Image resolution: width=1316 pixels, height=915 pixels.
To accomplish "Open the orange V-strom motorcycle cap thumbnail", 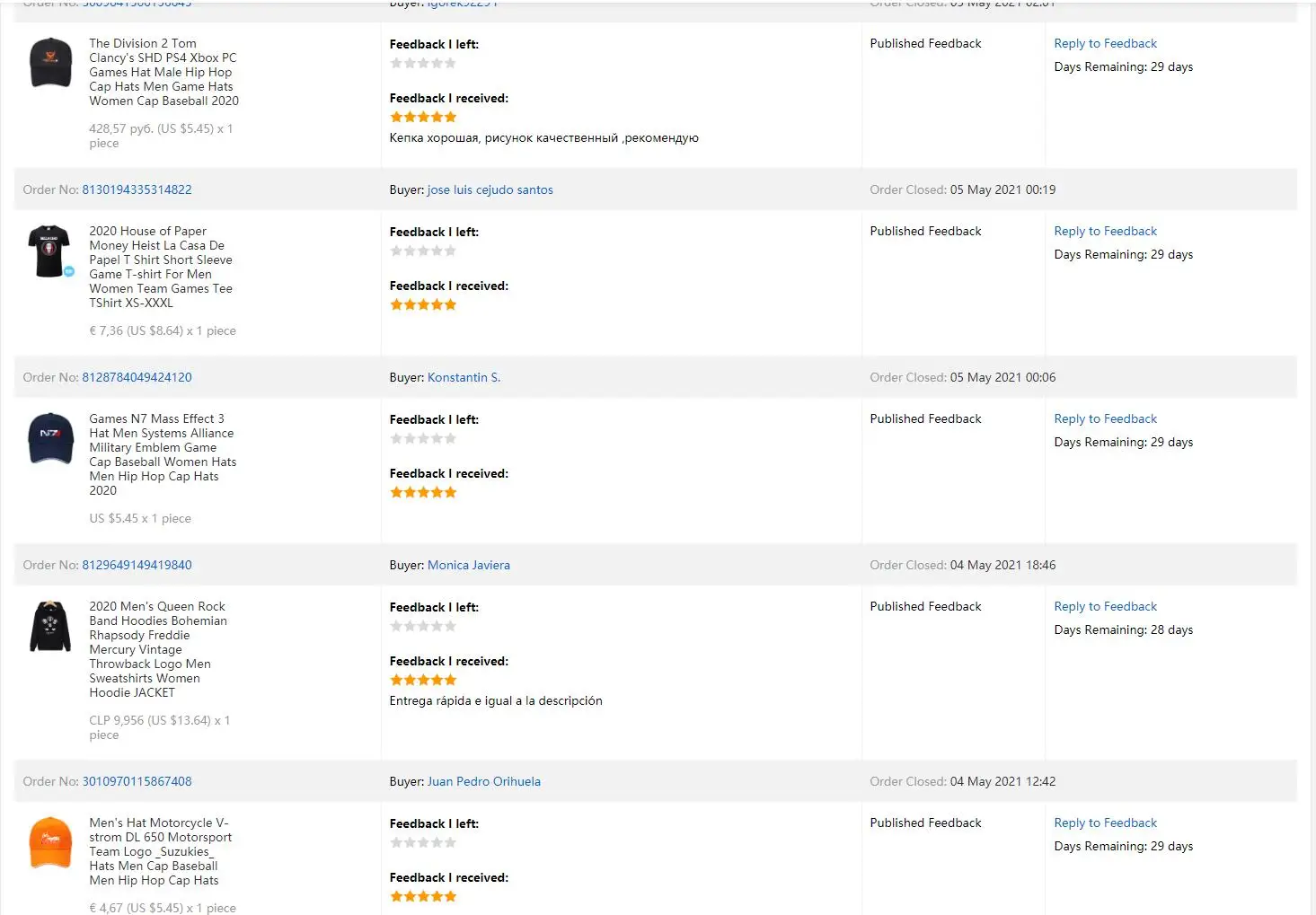I will (50, 842).
